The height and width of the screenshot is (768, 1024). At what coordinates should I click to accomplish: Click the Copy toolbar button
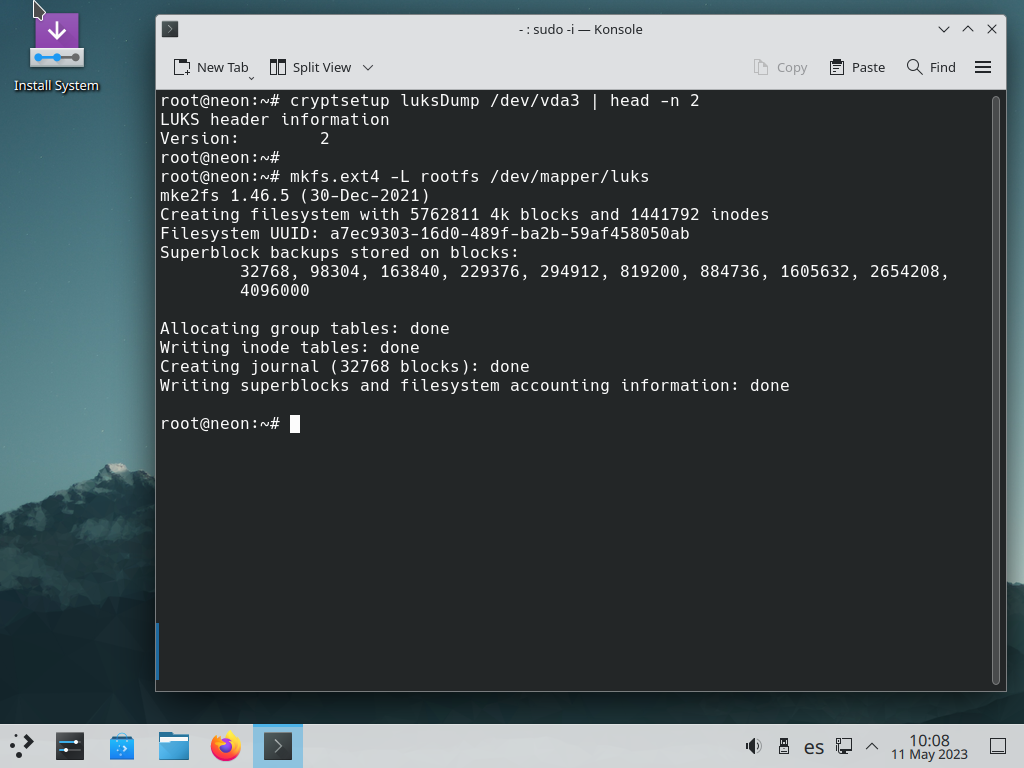(x=780, y=67)
